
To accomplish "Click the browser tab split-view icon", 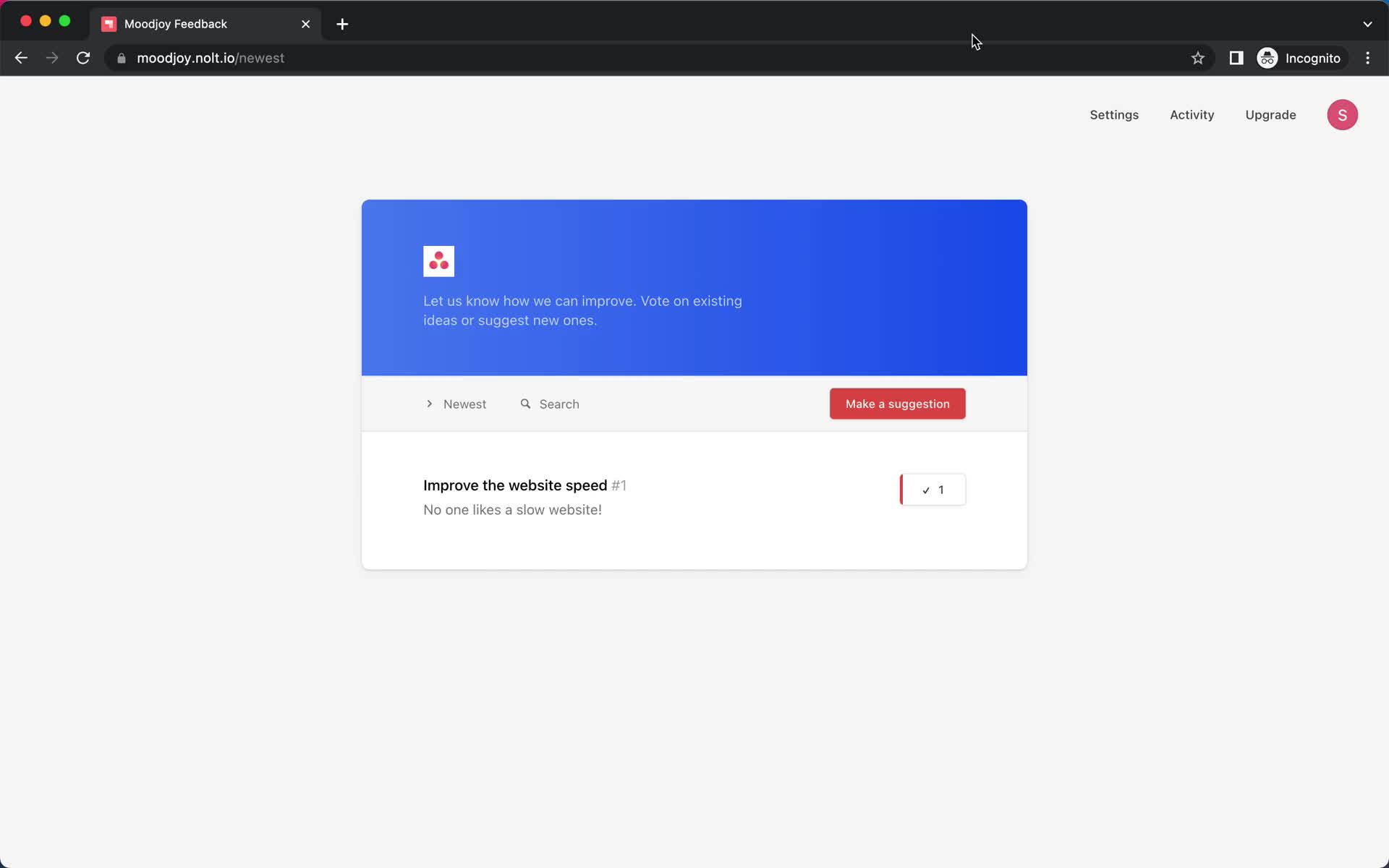I will point(1236,58).
